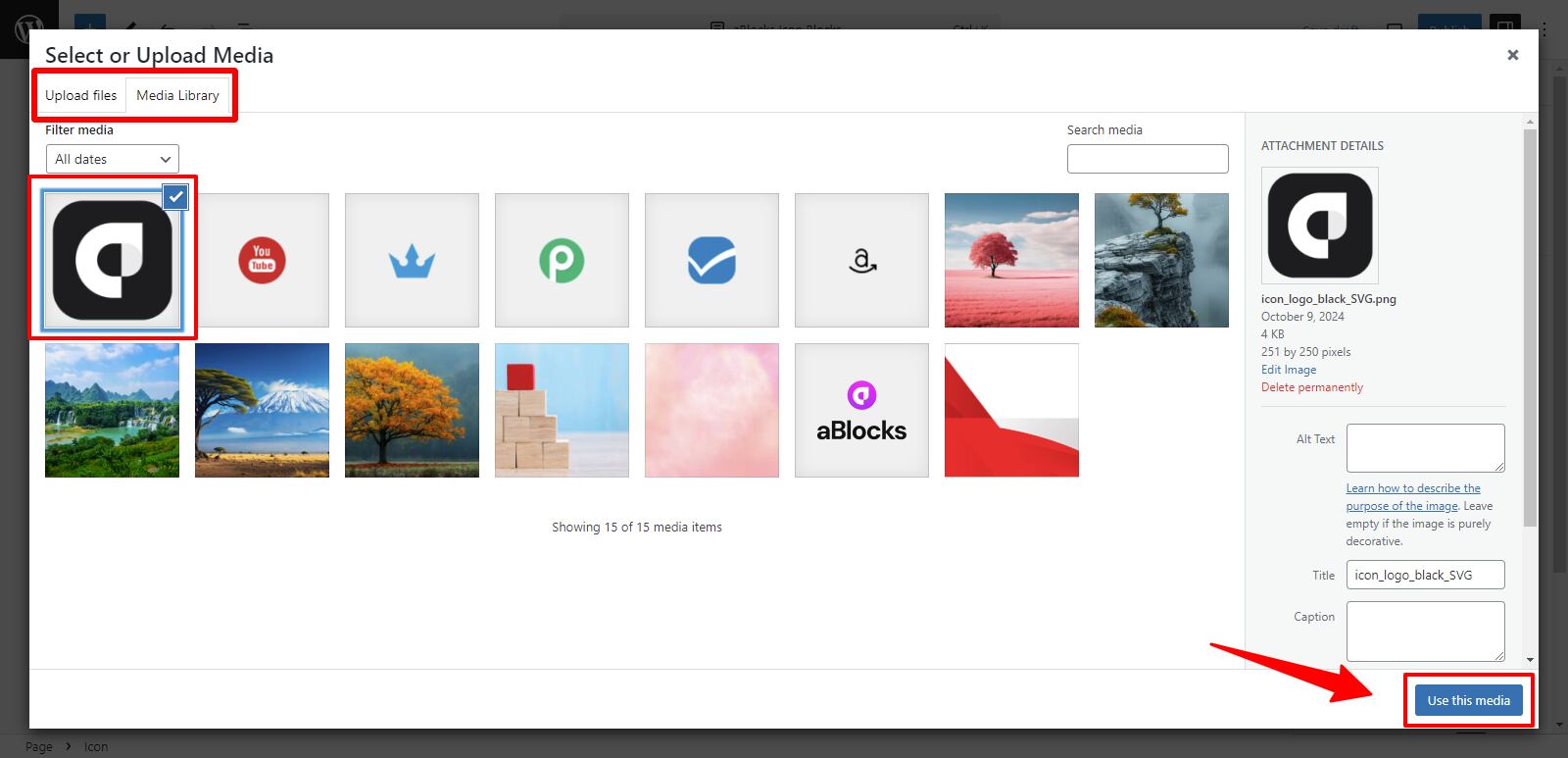The image size is (1568, 758).
Task: Select the YouTube logo thumbnail
Action: pos(262,260)
